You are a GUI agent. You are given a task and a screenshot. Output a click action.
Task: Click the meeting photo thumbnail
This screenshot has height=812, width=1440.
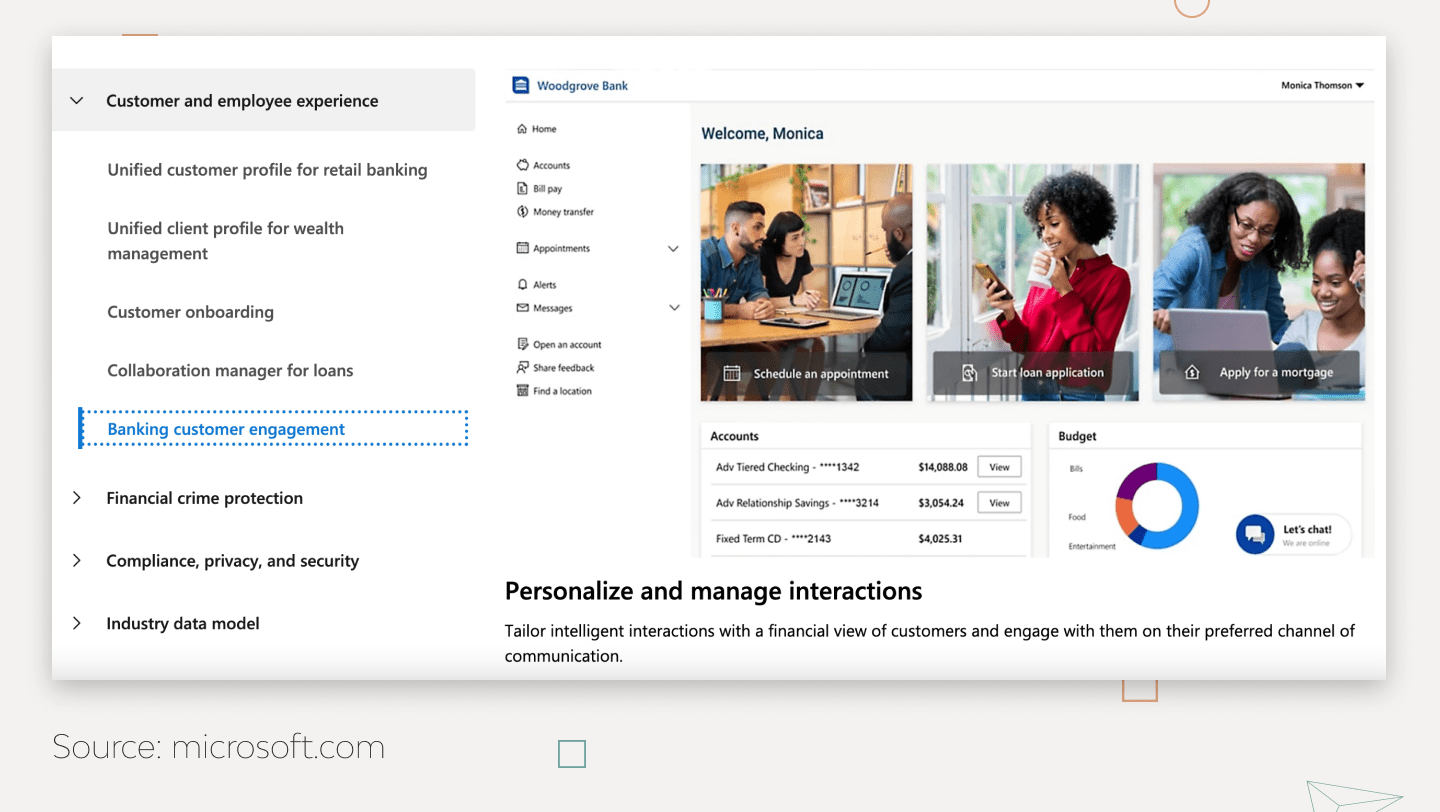coord(806,282)
